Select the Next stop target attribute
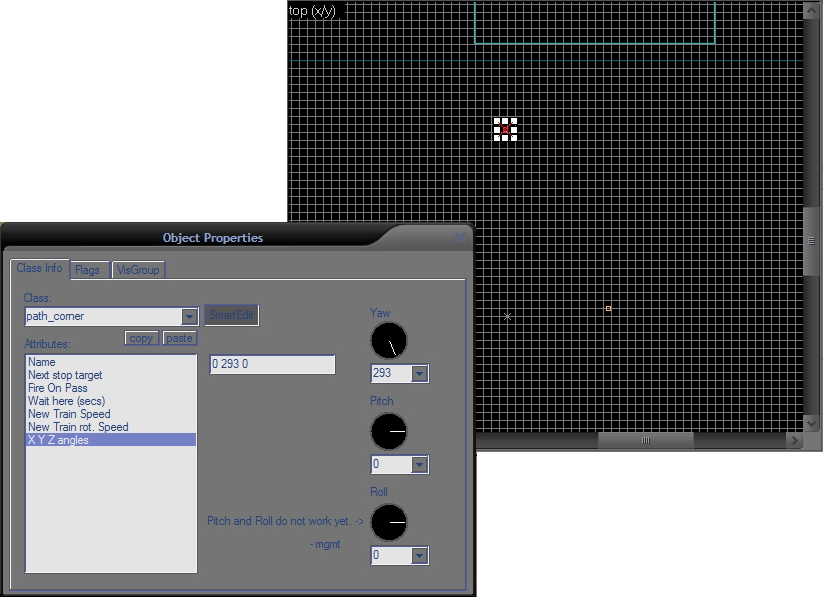 point(65,375)
